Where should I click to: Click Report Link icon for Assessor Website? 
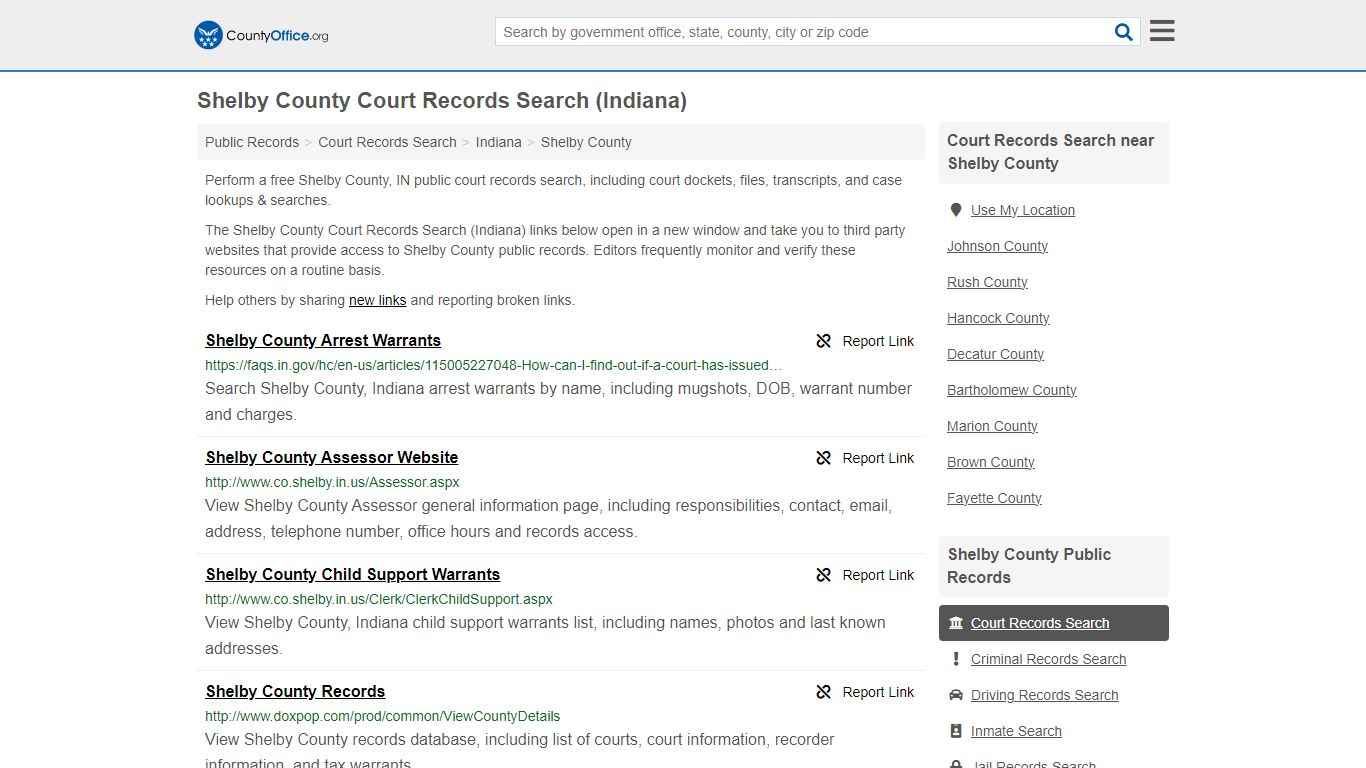(x=824, y=458)
